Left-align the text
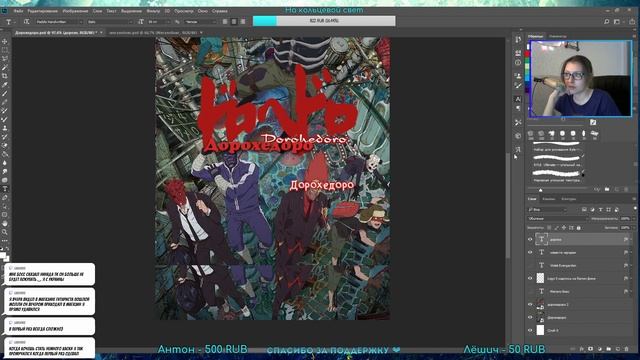The image size is (640, 360). tap(225, 22)
